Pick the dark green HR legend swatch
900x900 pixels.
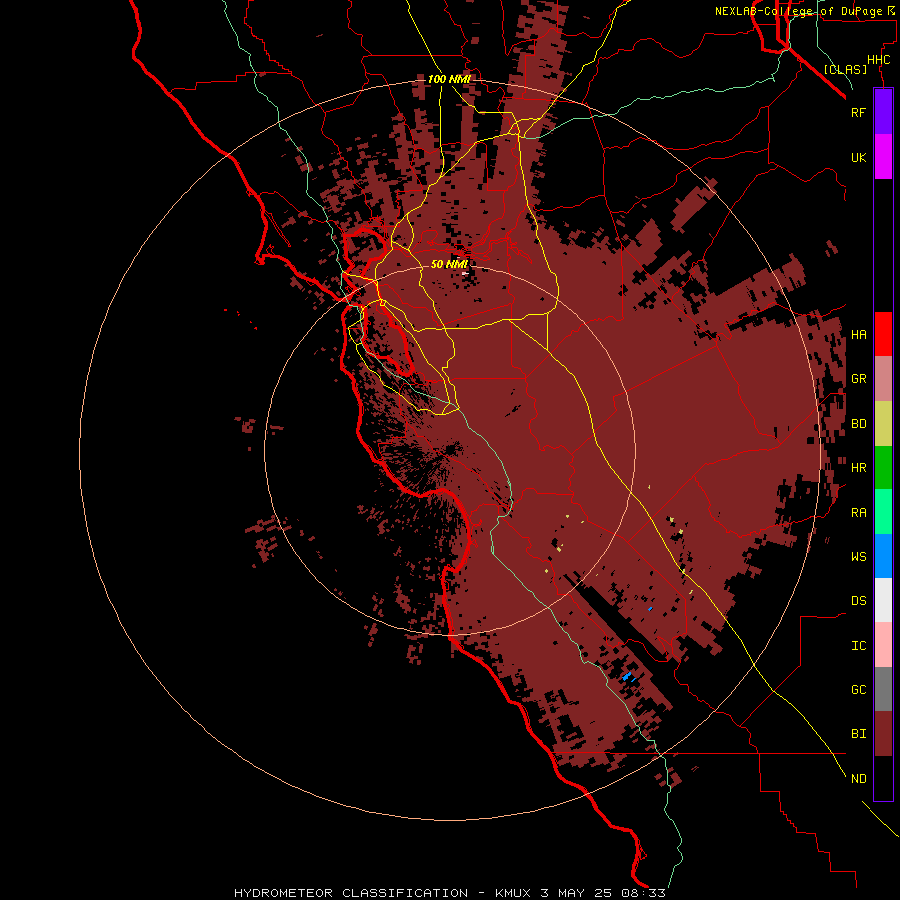point(883,467)
